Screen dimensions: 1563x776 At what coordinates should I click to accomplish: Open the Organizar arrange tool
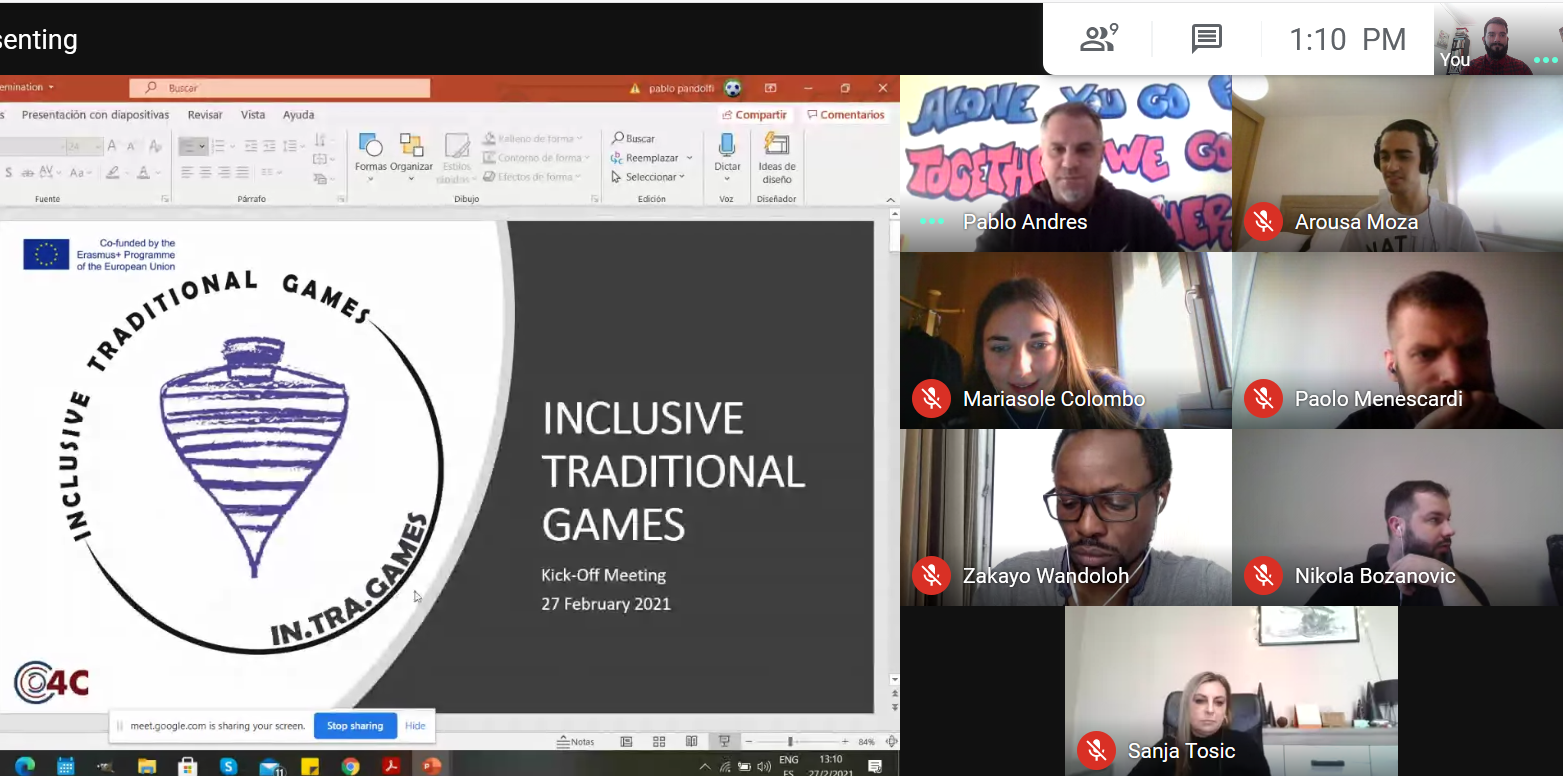411,155
